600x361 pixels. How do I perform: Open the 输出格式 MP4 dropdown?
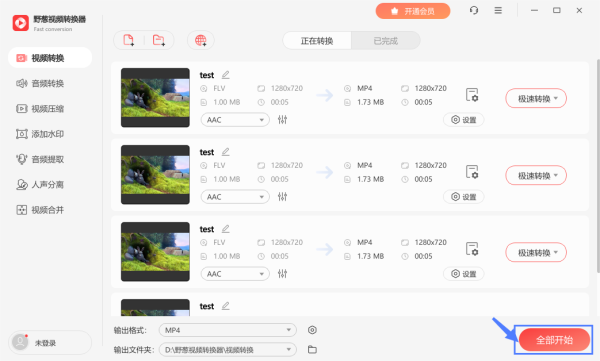click(x=228, y=330)
